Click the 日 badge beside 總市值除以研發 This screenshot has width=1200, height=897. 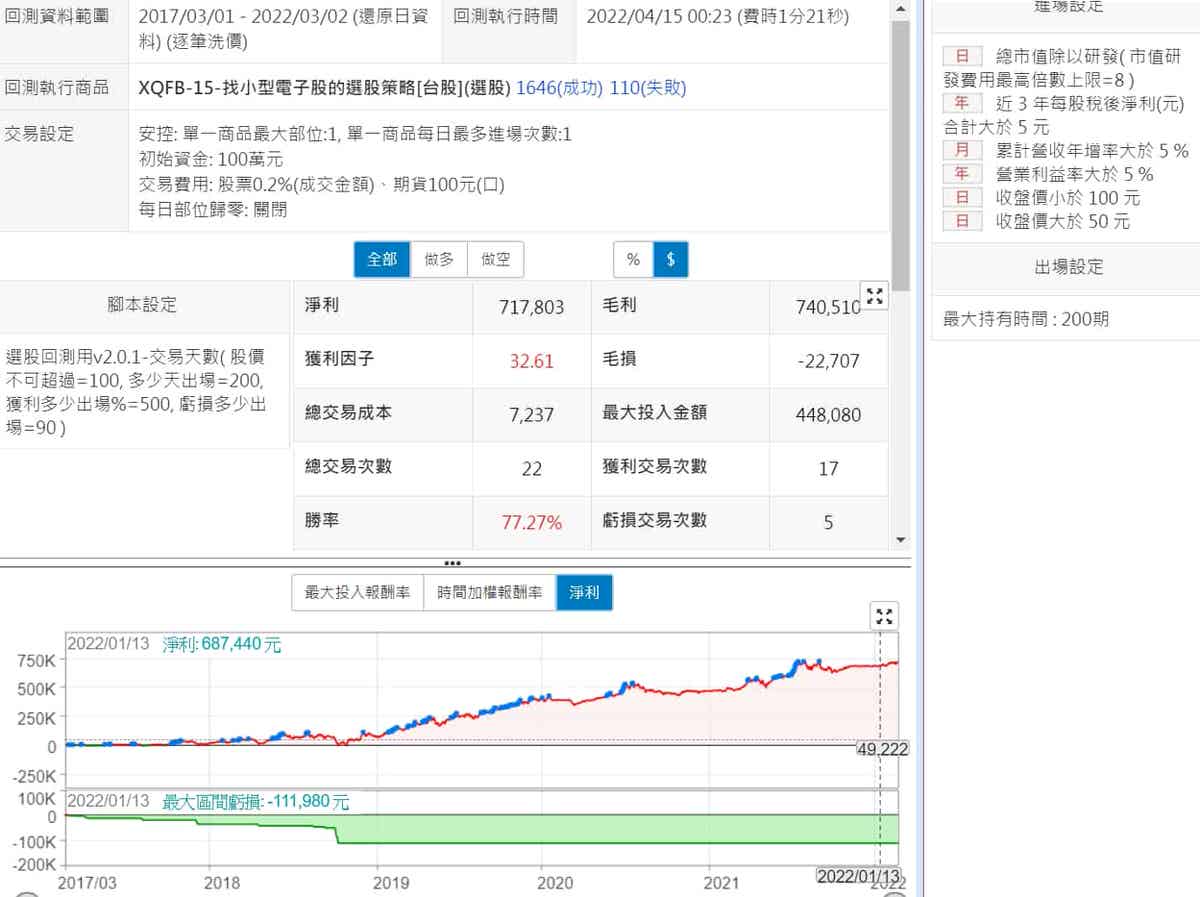click(x=962, y=56)
